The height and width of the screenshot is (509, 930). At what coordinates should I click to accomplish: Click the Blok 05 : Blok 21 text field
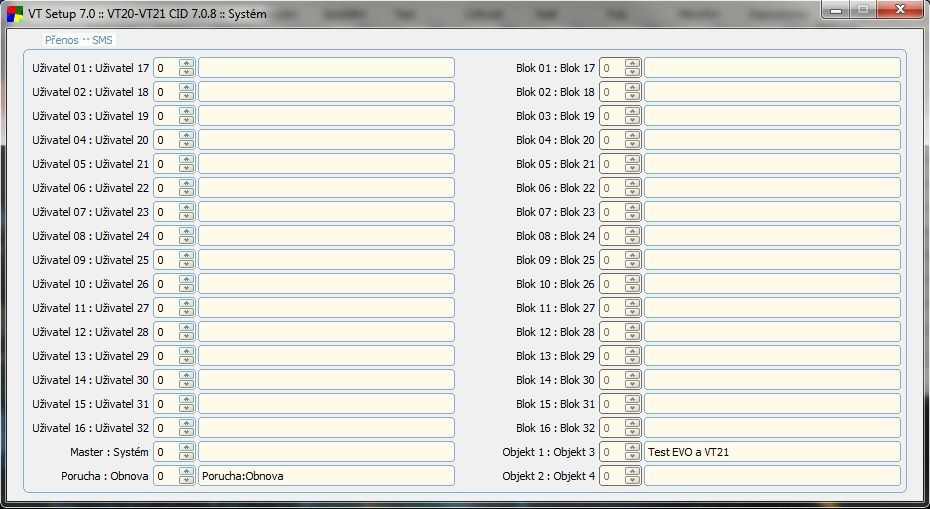pos(772,164)
